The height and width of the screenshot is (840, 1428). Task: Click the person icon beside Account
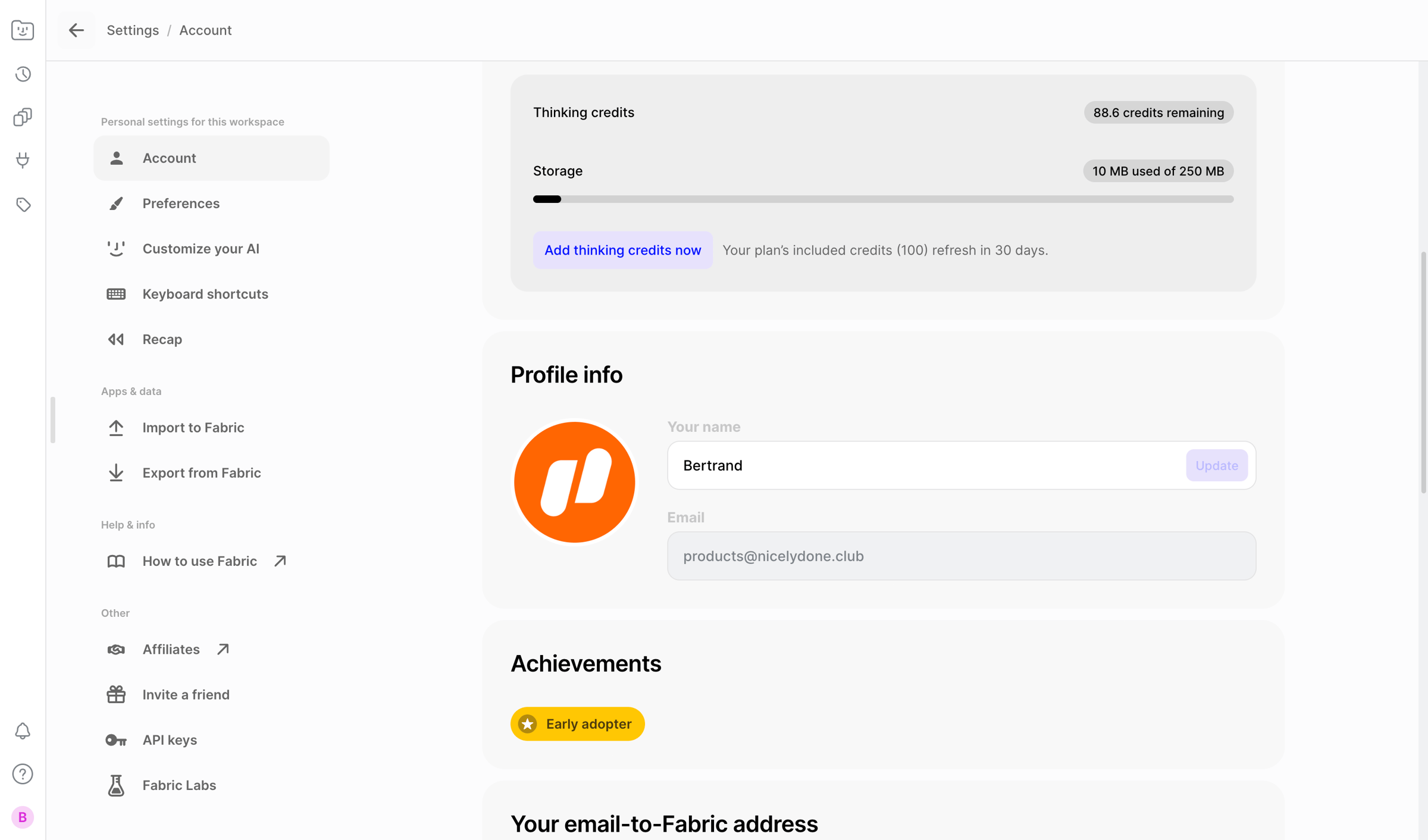pyautogui.click(x=116, y=158)
